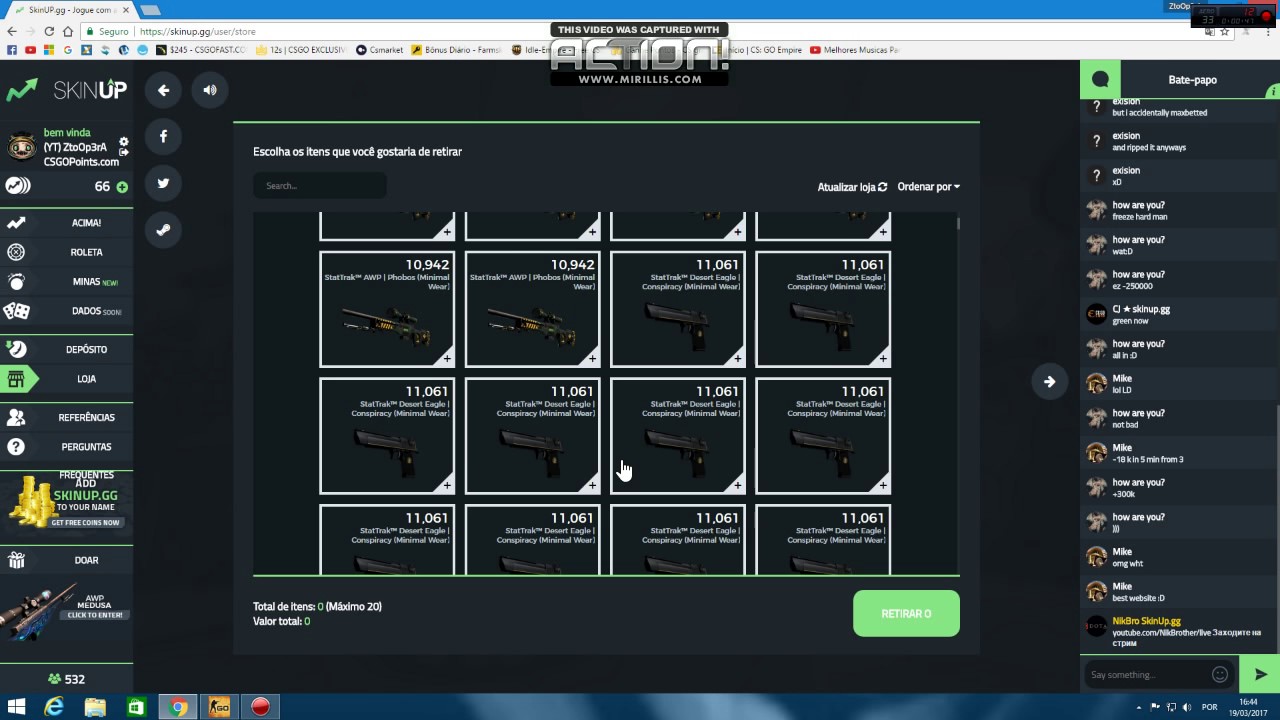Select the LOJA menu item
1280x720 pixels.
point(66,379)
